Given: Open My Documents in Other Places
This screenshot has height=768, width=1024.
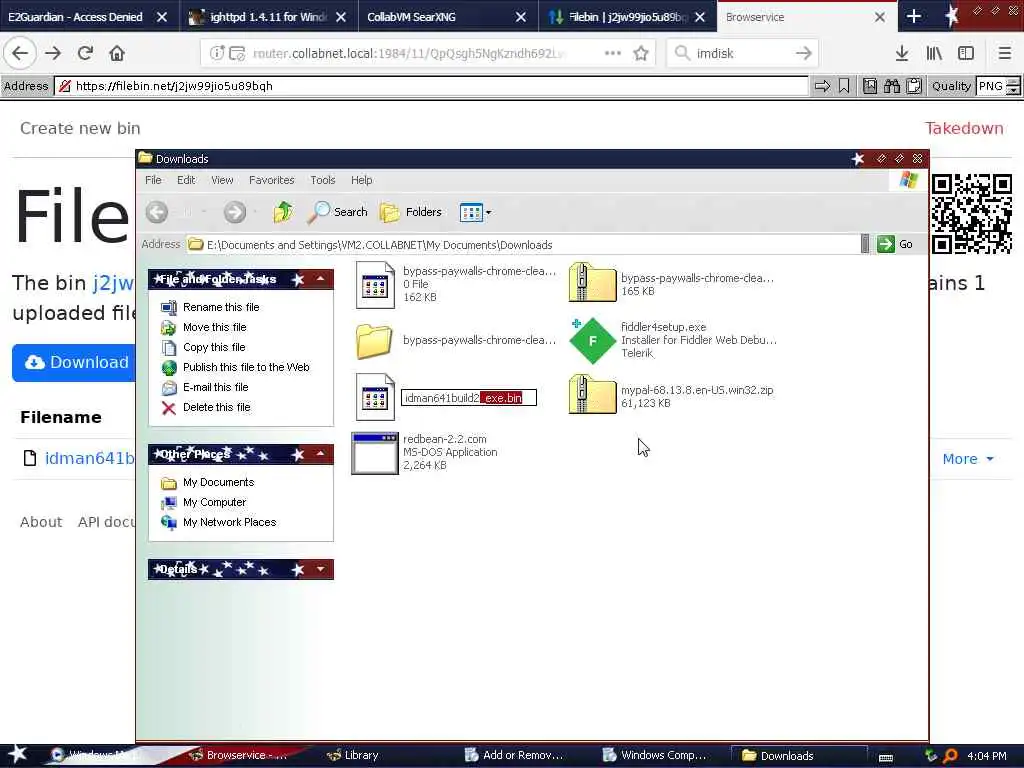Looking at the screenshot, I should coord(218,482).
